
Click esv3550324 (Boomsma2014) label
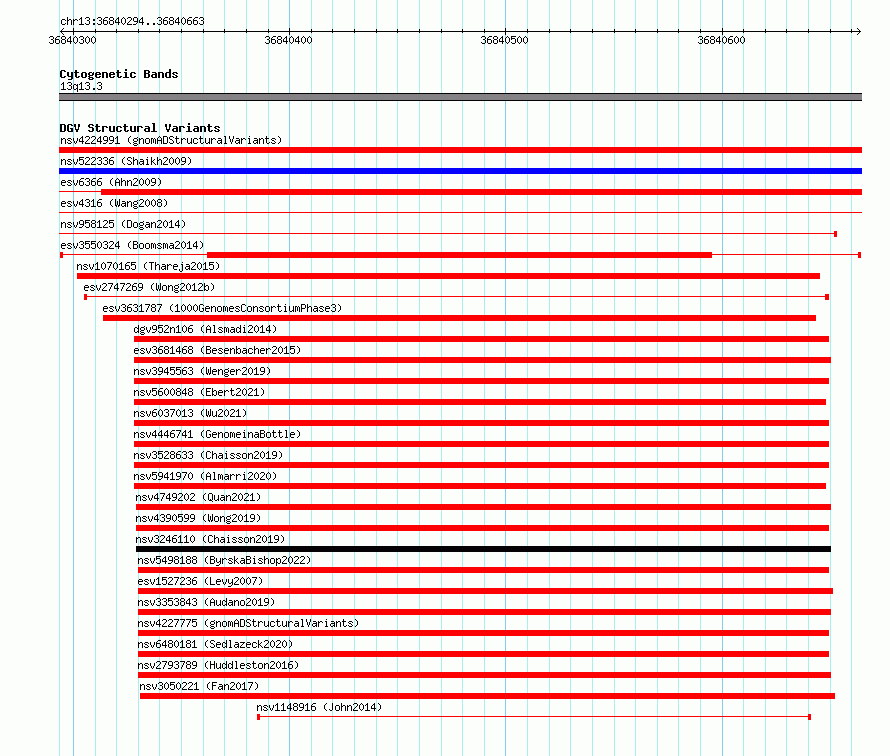coord(132,245)
